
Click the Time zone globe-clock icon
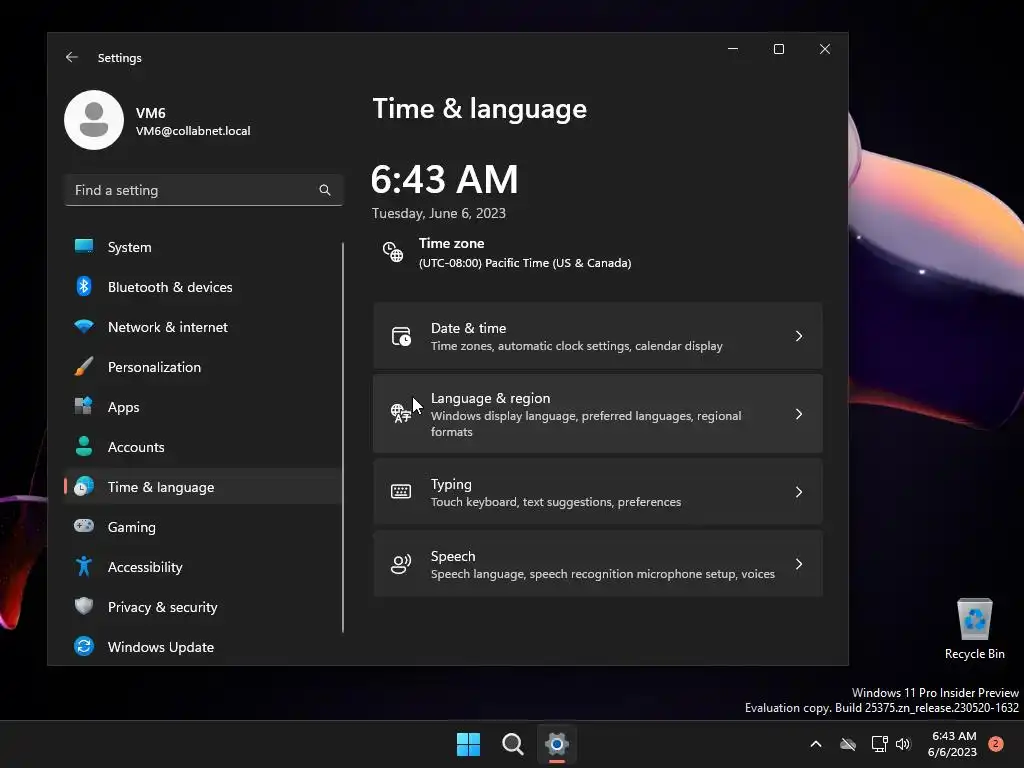[x=393, y=252]
